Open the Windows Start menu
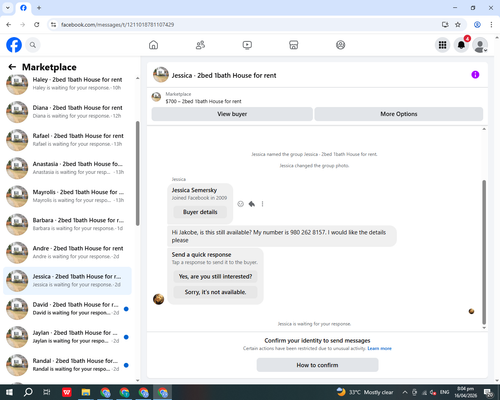500x400 pixels. (9, 392)
